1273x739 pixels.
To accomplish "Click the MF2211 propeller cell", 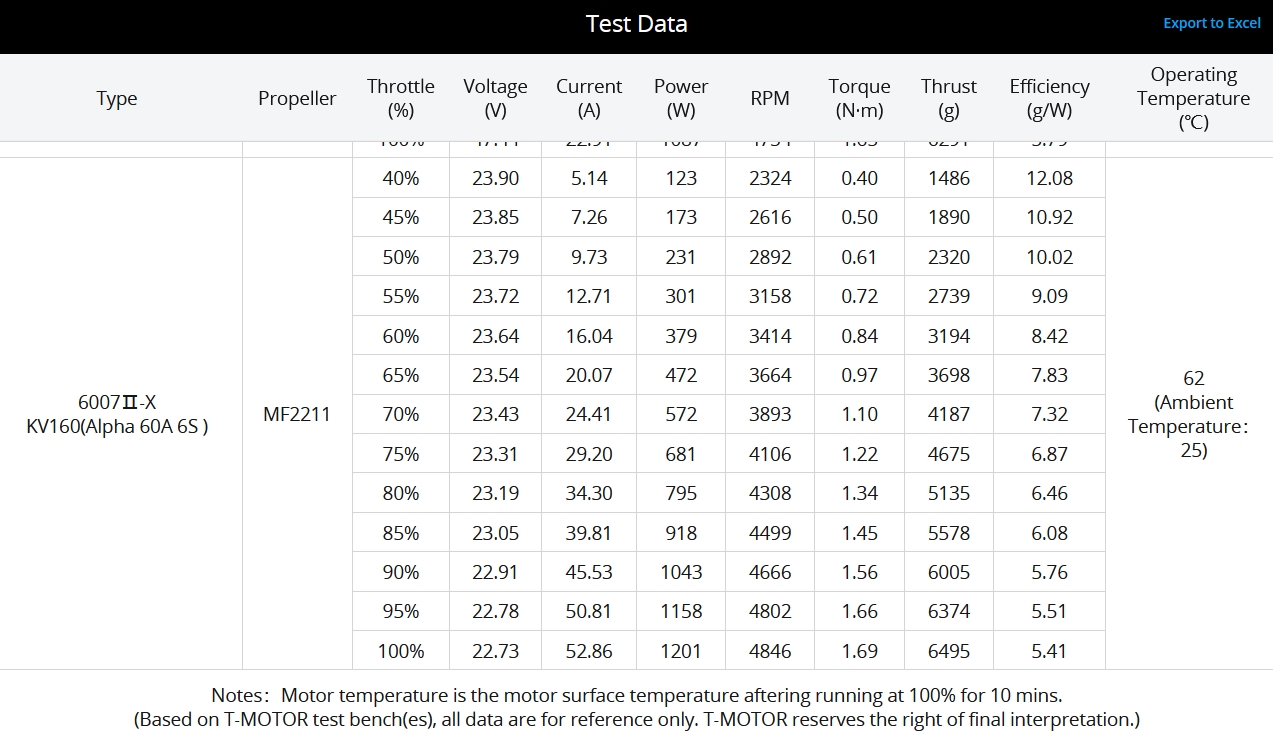I will (297, 414).
